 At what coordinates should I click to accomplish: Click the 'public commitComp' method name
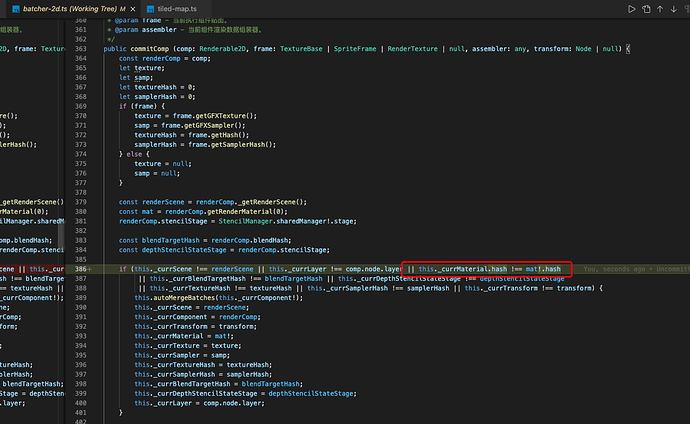(x=150, y=49)
